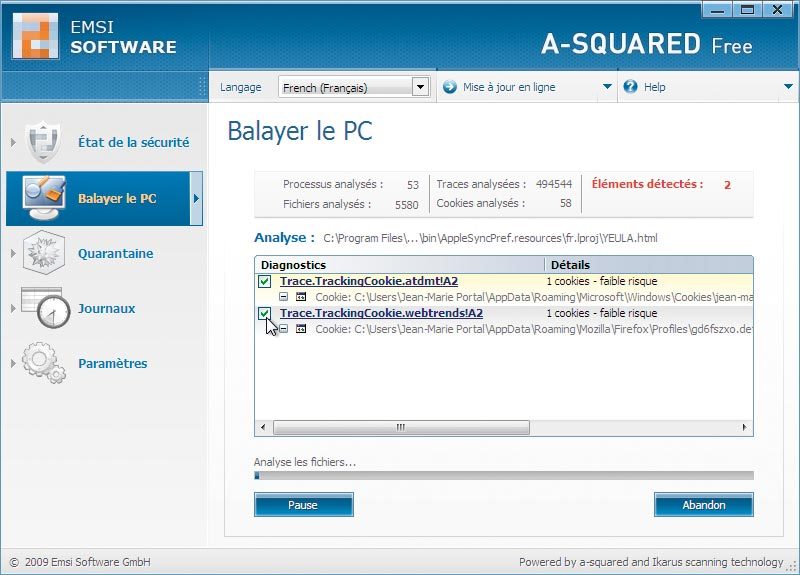
Task: Click the file analysis progress bar
Action: pyautogui.click(x=504, y=476)
